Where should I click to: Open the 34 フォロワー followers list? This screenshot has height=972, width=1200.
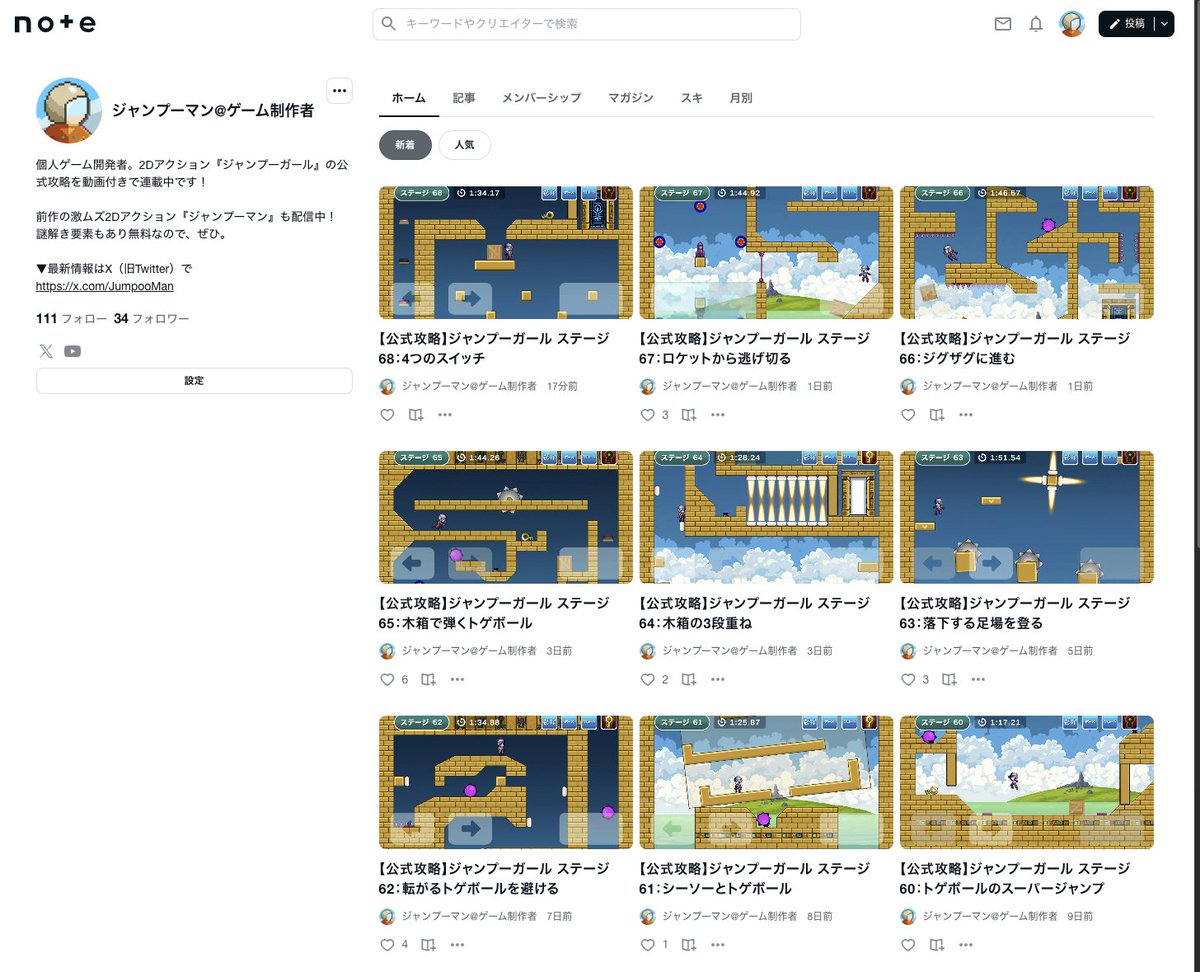(152, 319)
